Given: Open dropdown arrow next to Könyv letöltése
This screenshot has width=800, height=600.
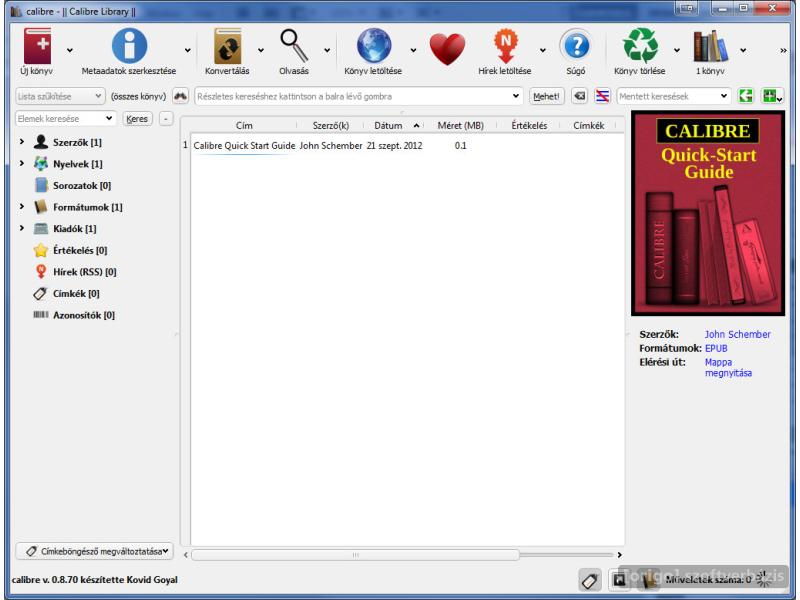Looking at the screenshot, I should tap(413, 50).
